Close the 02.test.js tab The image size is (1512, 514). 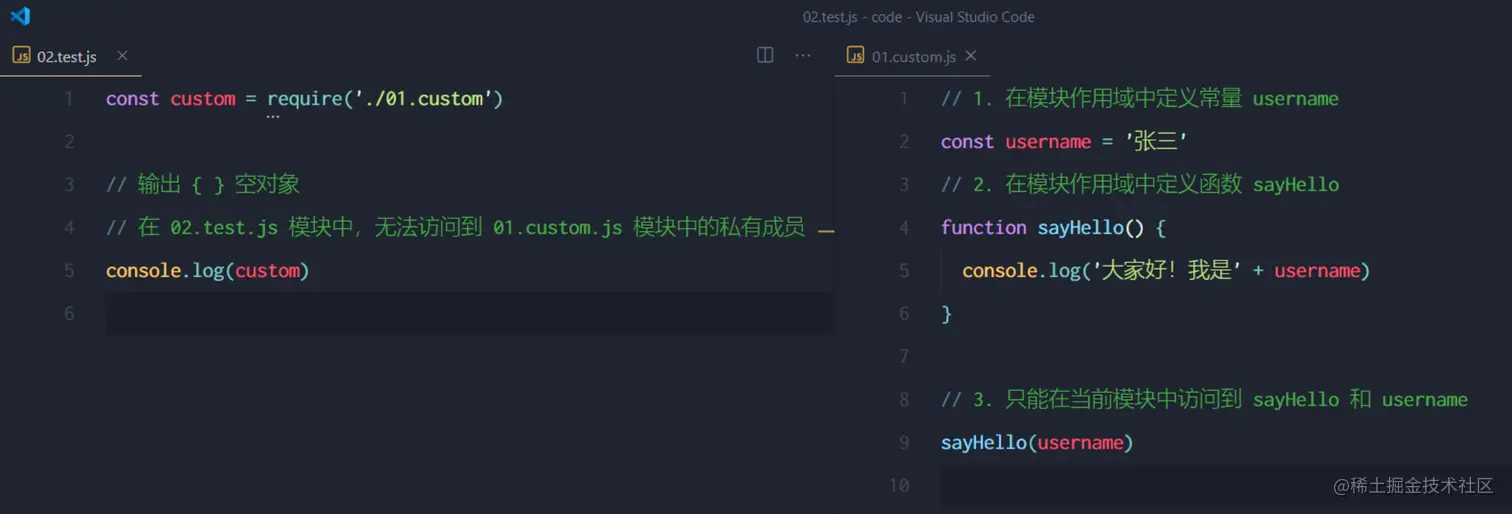pos(122,56)
